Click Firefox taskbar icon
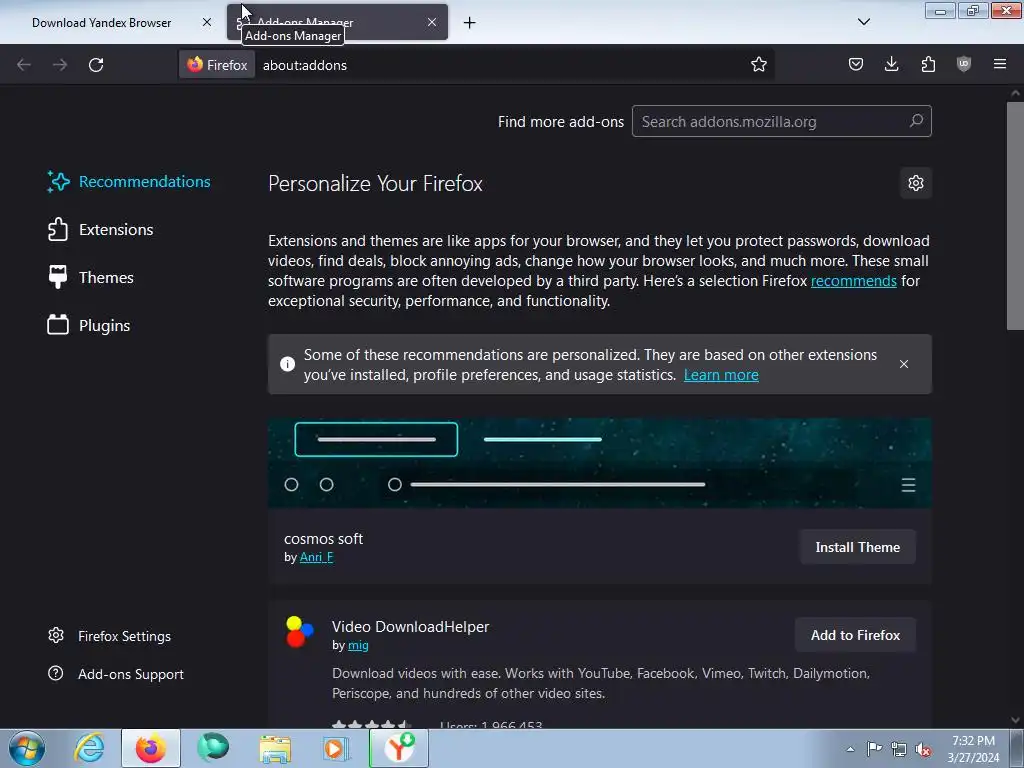This screenshot has height=768, width=1024. (x=150, y=748)
